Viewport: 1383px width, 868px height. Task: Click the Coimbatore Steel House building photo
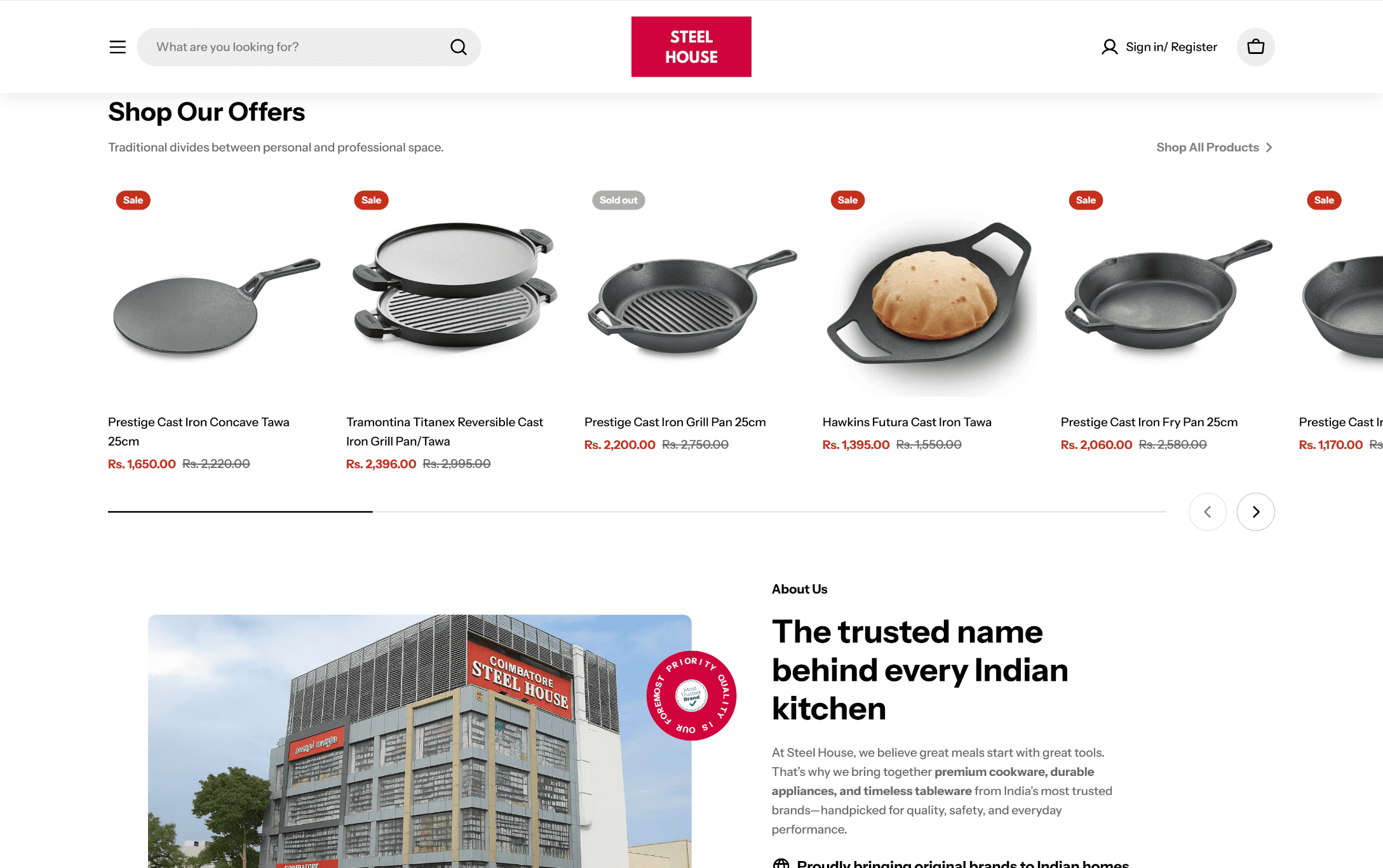(x=419, y=741)
